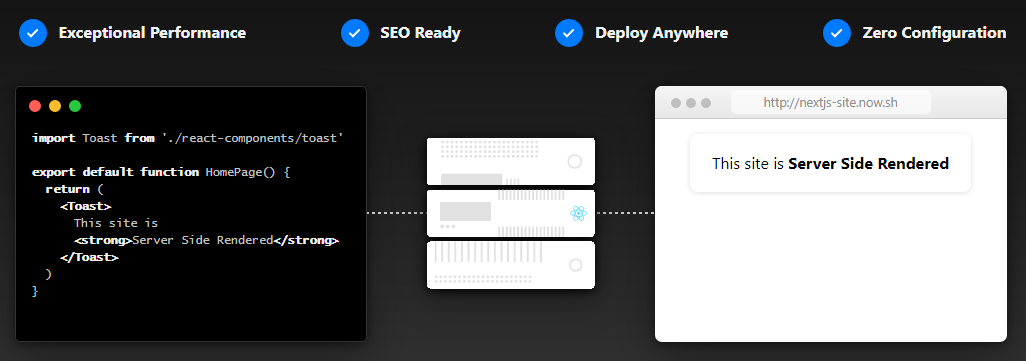Click the "SEO Ready" heading
This screenshot has width=1026, height=361.
(420, 33)
